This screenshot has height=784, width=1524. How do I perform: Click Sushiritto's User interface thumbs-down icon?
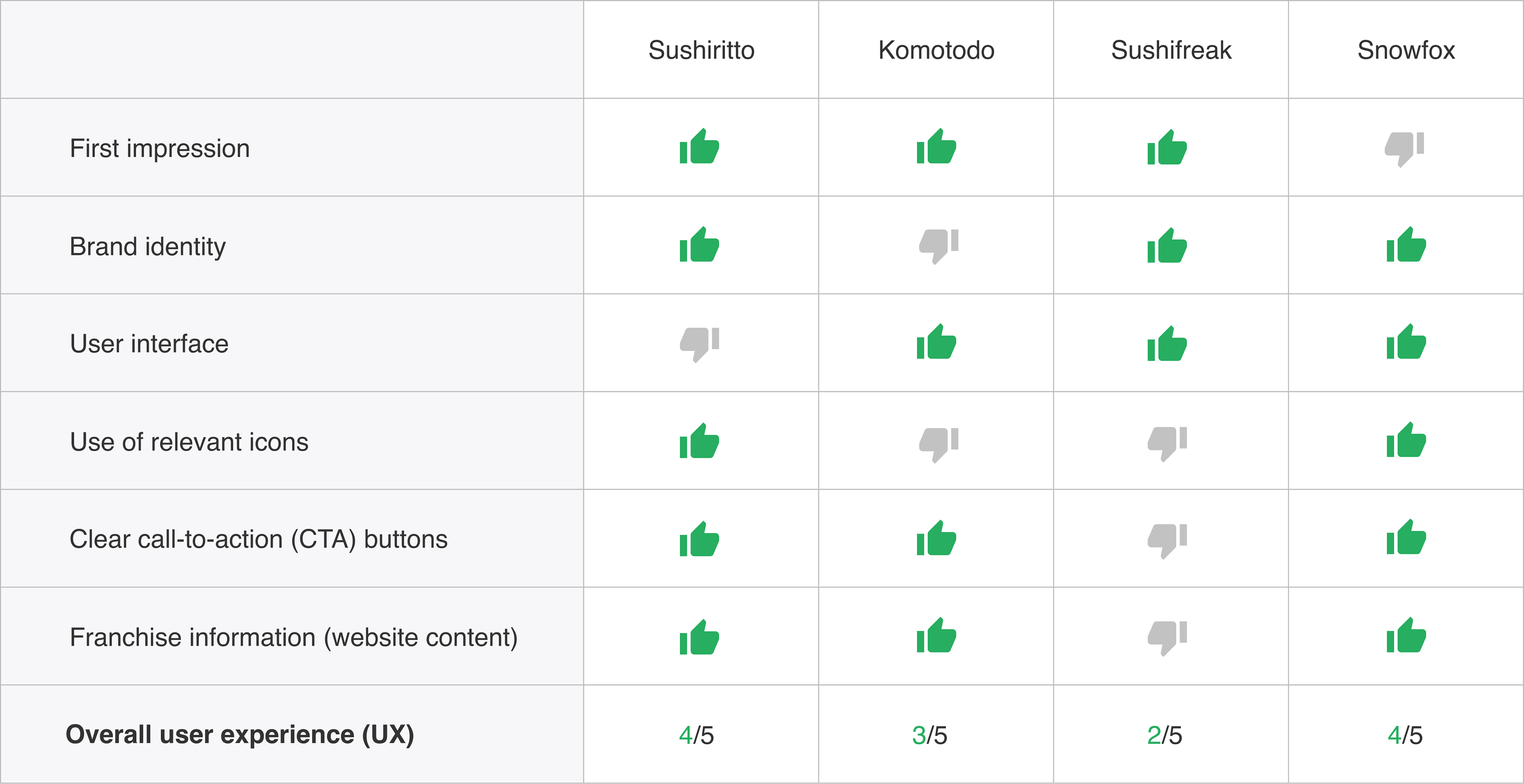point(699,345)
